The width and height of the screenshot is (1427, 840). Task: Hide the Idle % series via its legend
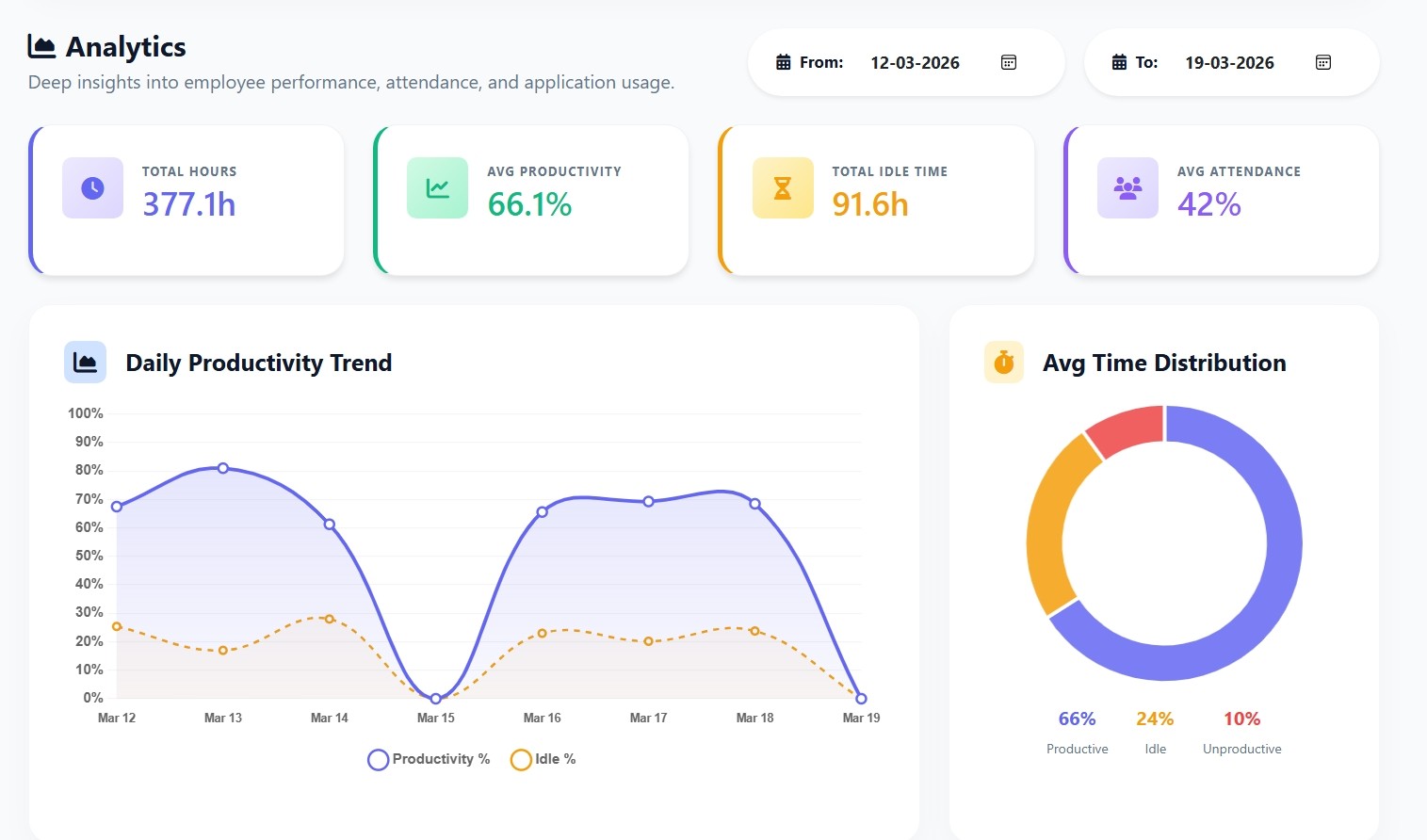pyautogui.click(x=544, y=759)
